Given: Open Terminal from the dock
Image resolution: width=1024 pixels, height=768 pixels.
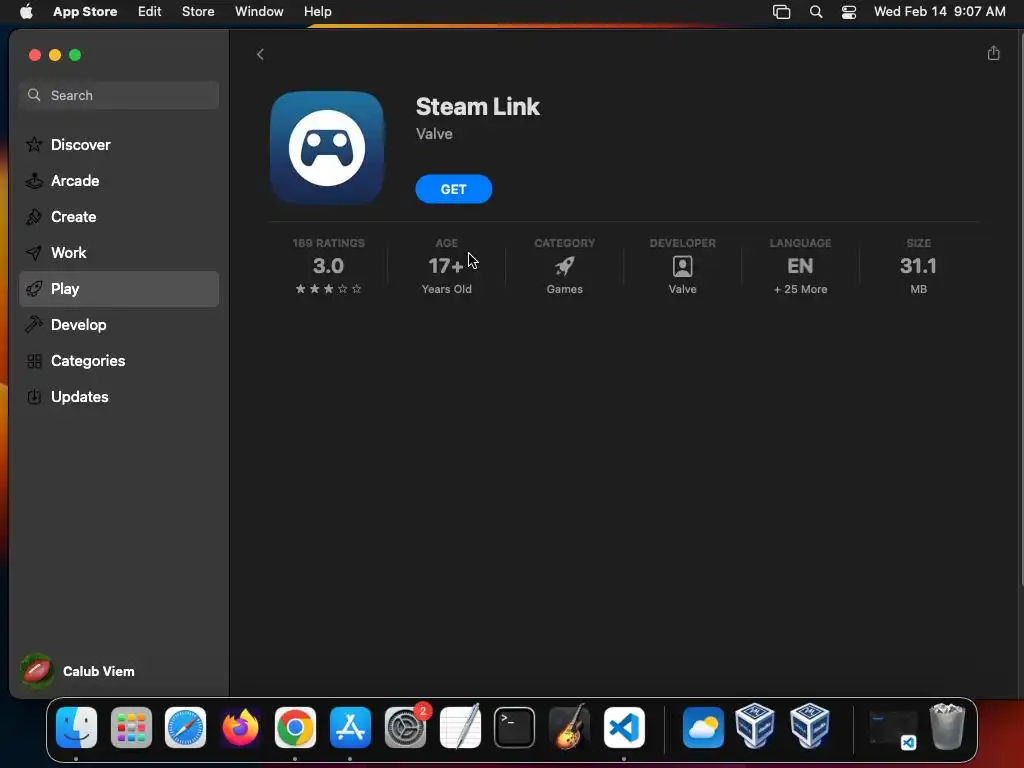Looking at the screenshot, I should point(515,727).
